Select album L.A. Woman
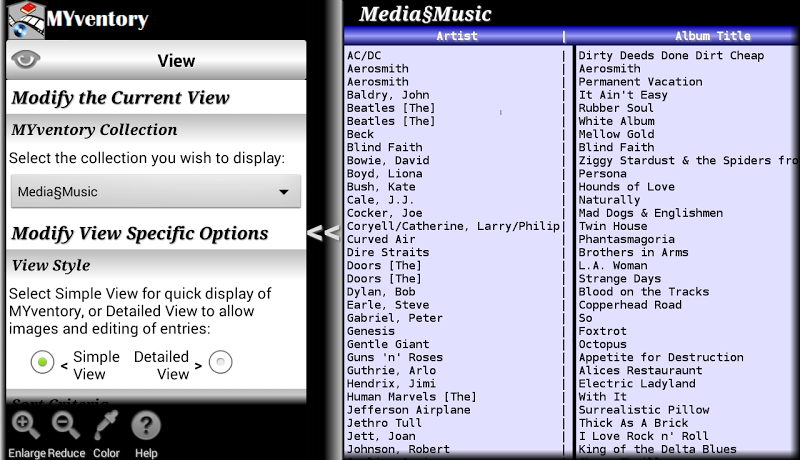Image resolution: width=800 pixels, height=460 pixels. tap(613, 266)
